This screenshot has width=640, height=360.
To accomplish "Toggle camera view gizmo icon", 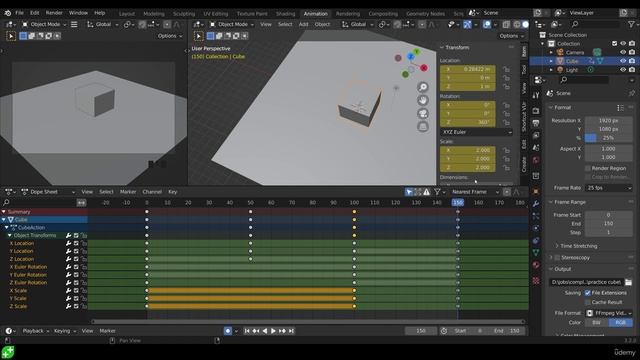I will [x=423, y=113].
